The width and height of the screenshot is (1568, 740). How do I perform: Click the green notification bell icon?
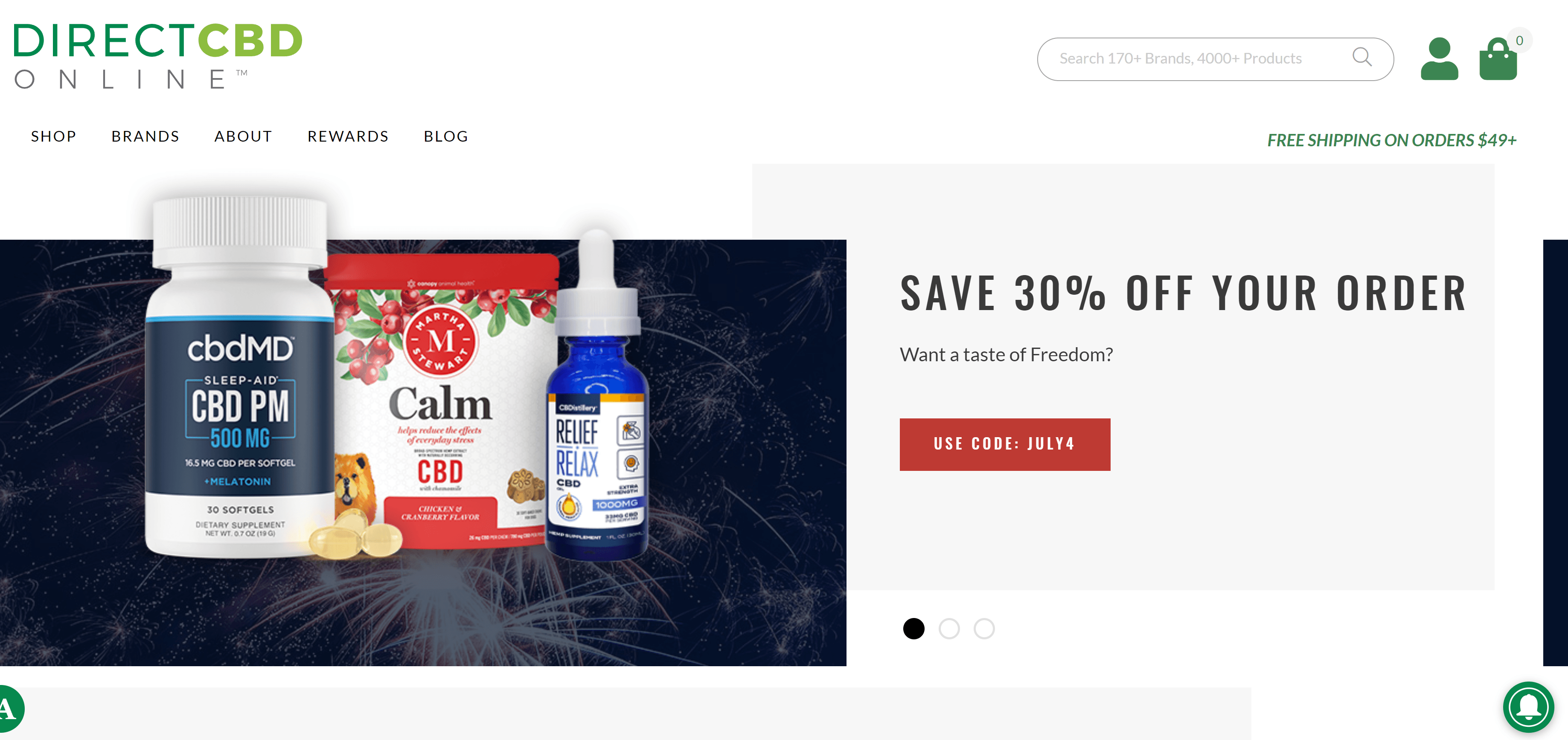click(x=1528, y=707)
